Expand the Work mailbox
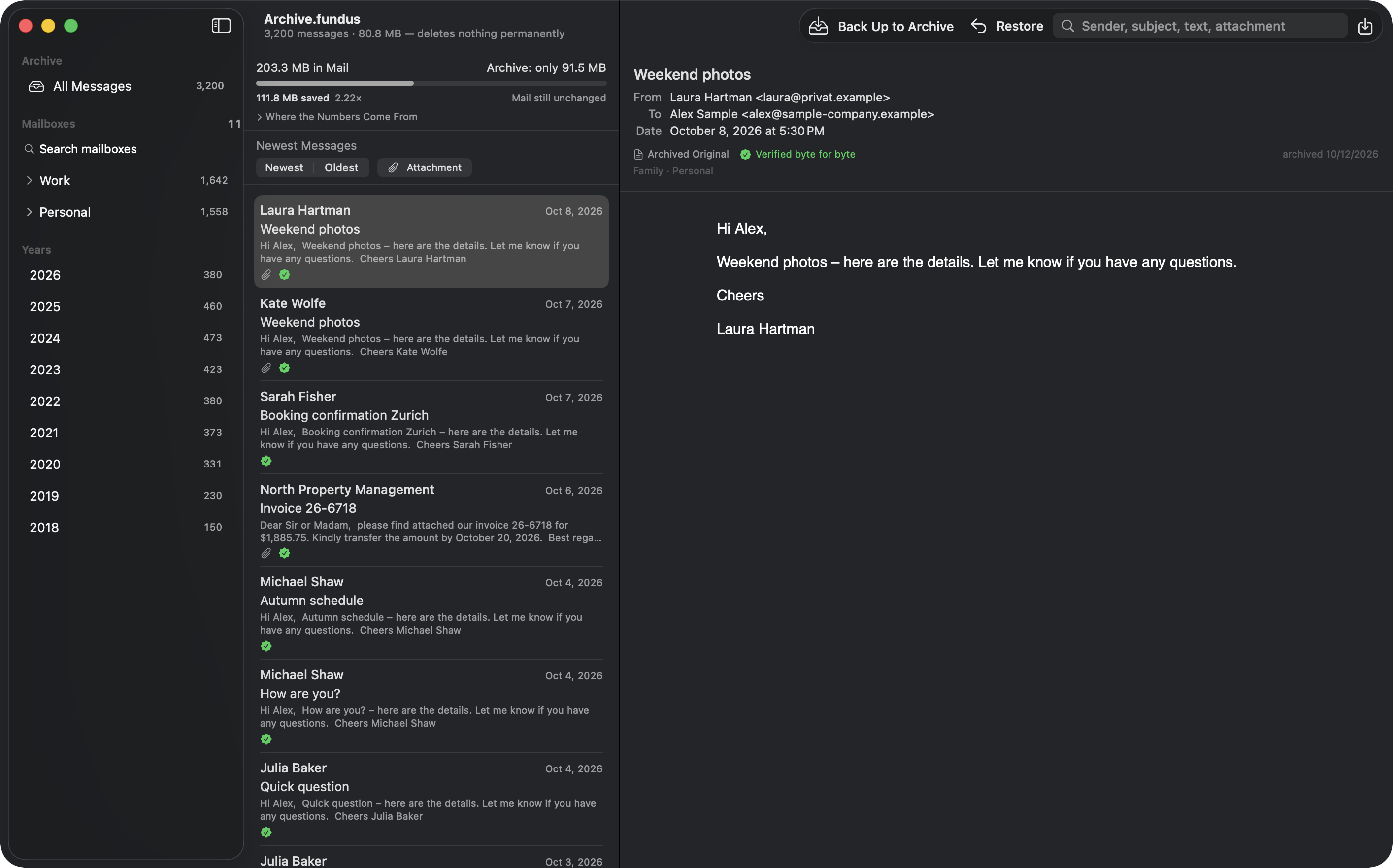The width and height of the screenshot is (1393, 868). tap(29, 181)
